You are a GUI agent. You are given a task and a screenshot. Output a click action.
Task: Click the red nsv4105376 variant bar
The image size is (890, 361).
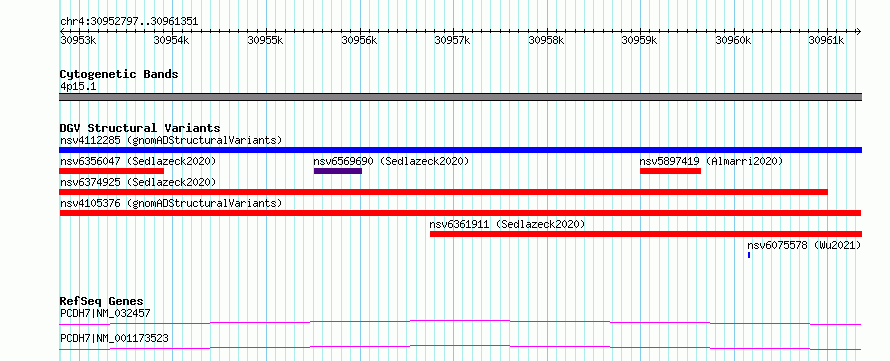(x=460, y=213)
